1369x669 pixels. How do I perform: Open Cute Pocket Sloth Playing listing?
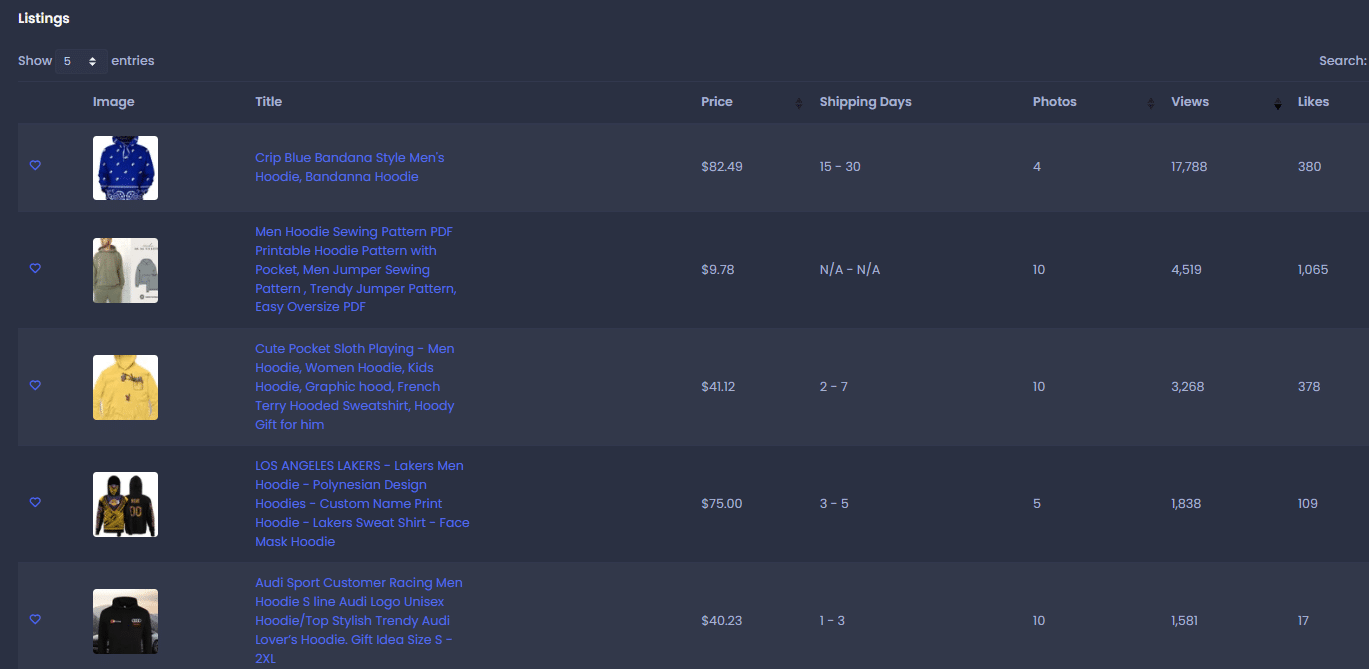coord(354,386)
